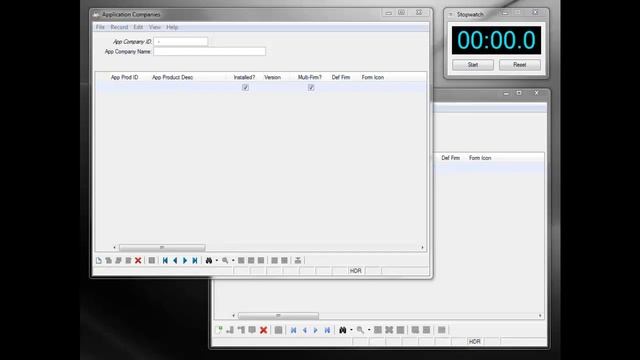Click the App Product Desc column header
The image size is (640, 360).
[x=172, y=77]
